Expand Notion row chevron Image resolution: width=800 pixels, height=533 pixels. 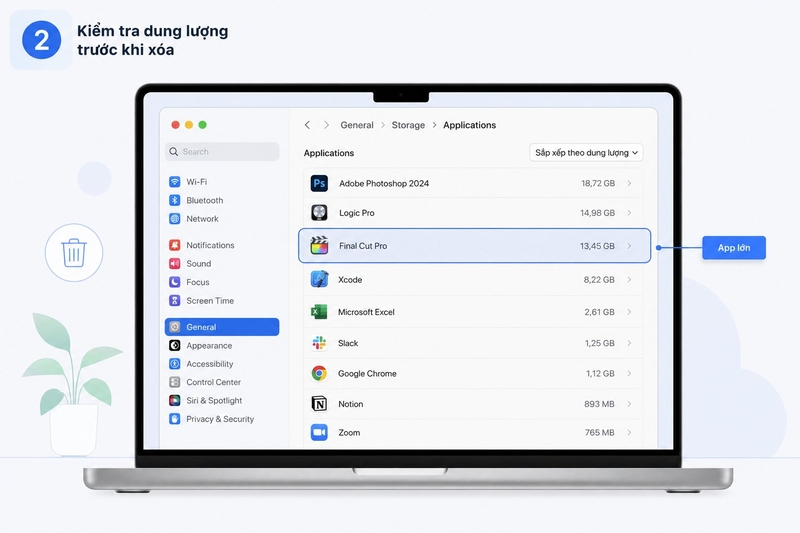coord(629,404)
